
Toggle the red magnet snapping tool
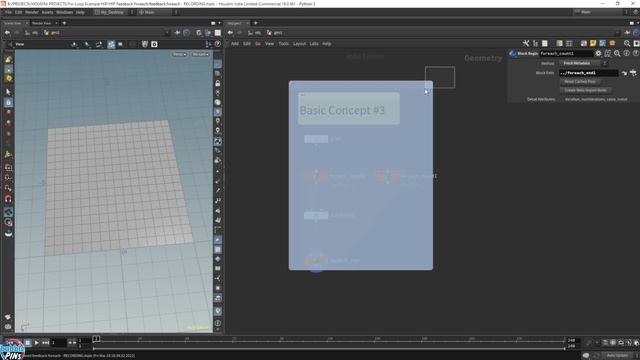(x=8, y=199)
